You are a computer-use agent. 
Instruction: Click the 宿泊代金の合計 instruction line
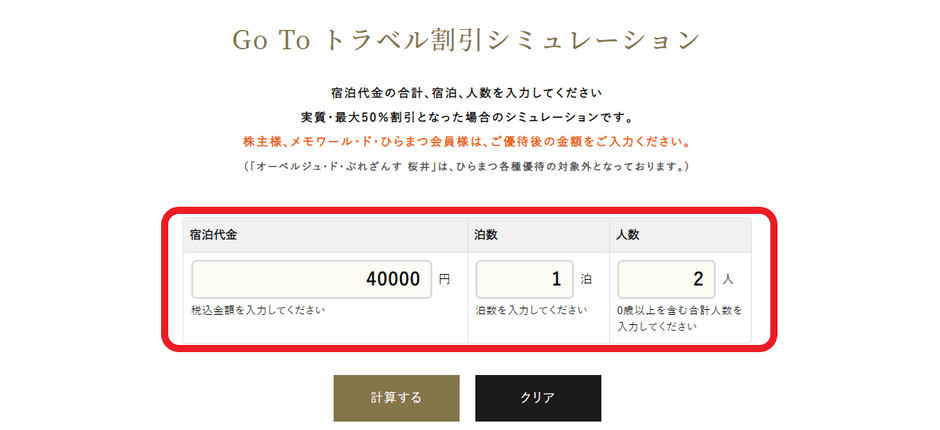point(467,93)
